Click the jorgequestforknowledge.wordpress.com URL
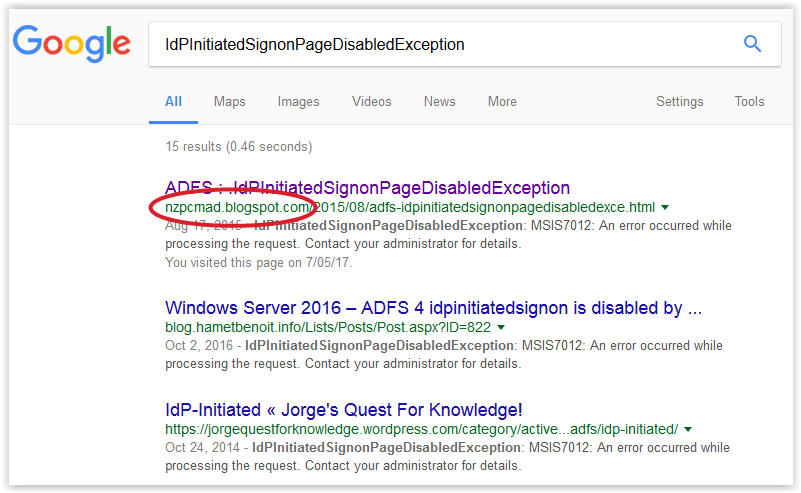This screenshot has height=493, width=801. 421,429
